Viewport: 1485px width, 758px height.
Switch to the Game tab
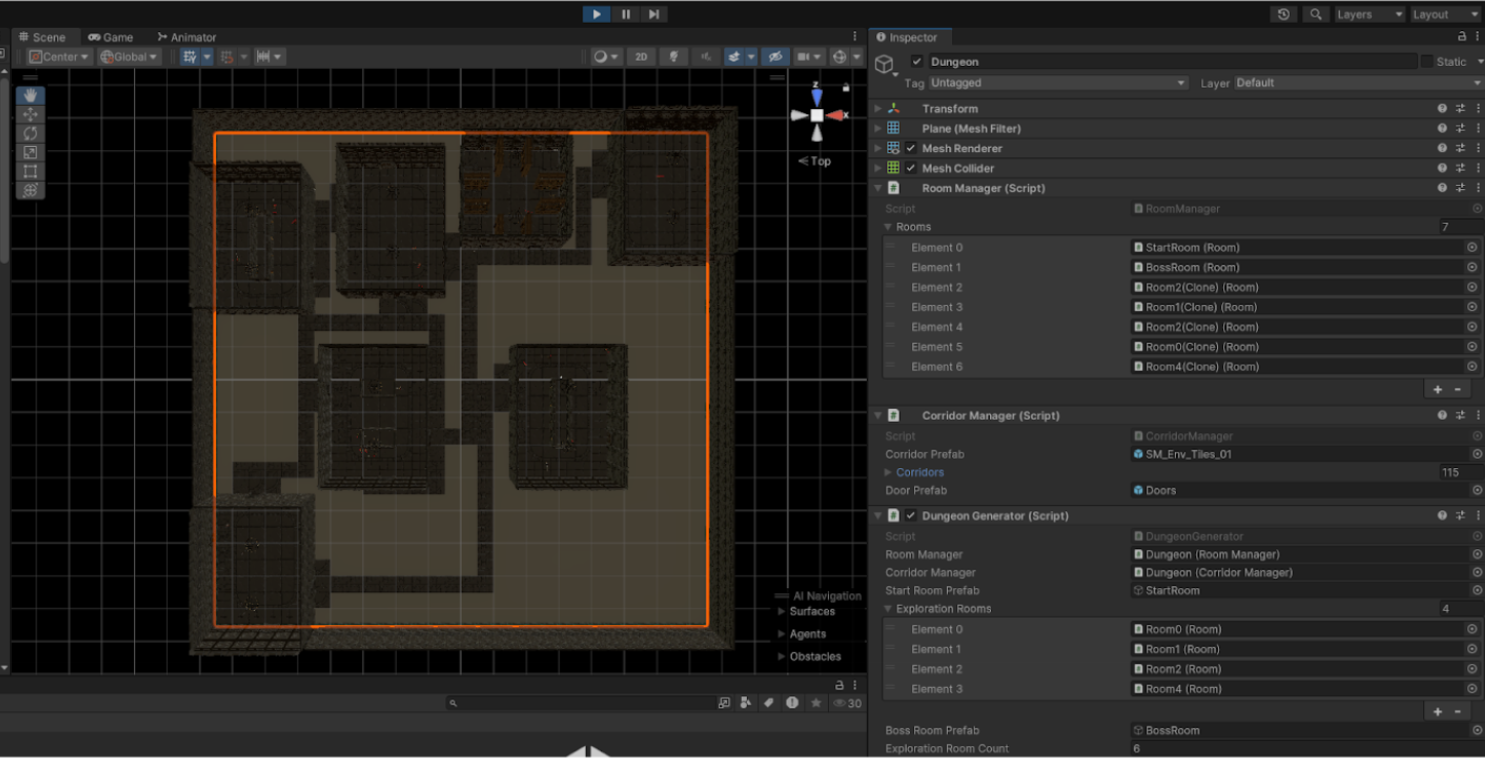click(110, 37)
